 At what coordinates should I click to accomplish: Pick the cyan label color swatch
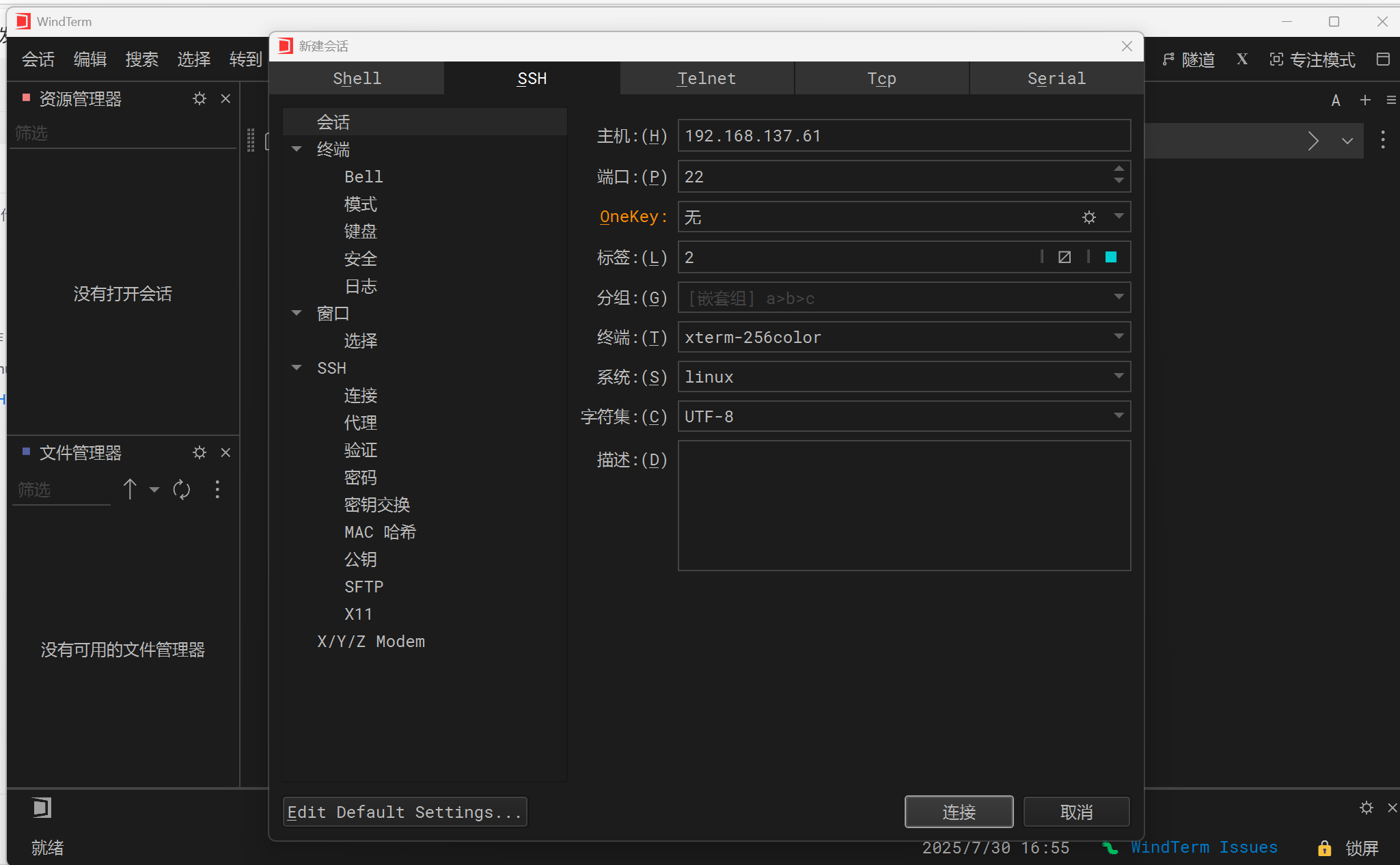(1110, 256)
